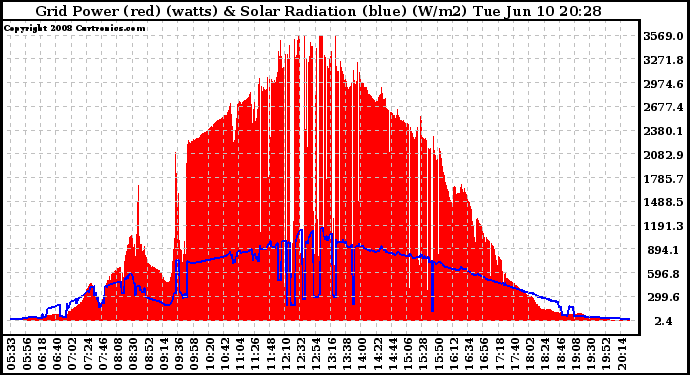Click the 05:56 time label

[26, 354]
